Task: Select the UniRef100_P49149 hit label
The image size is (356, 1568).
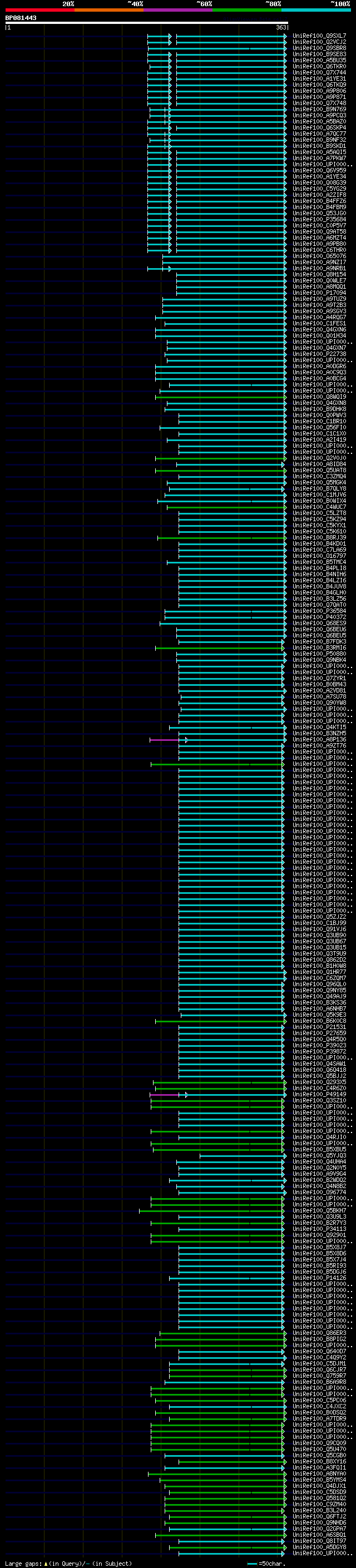Action: point(319,1095)
